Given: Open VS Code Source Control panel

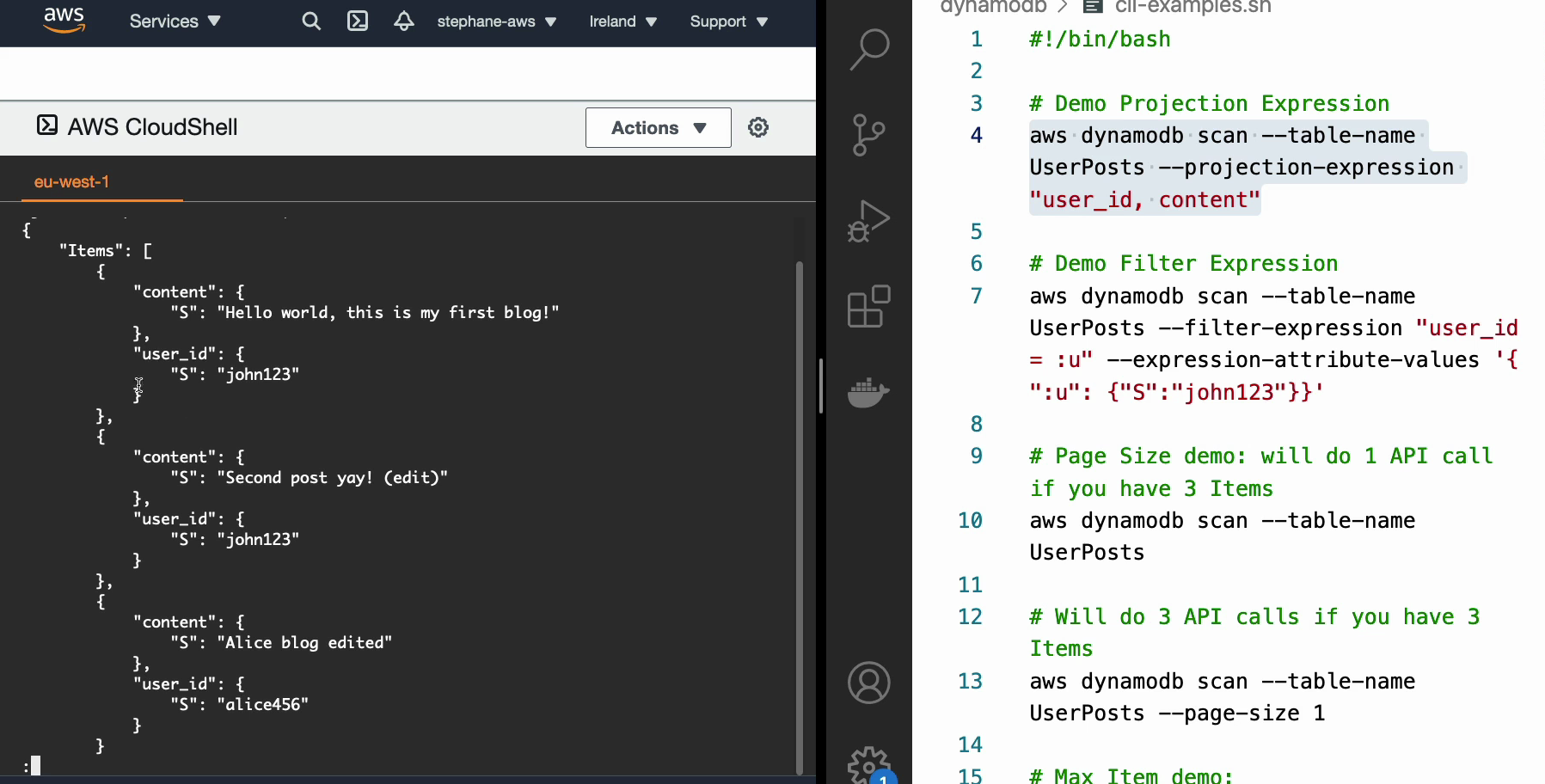Looking at the screenshot, I should [x=869, y=135].
